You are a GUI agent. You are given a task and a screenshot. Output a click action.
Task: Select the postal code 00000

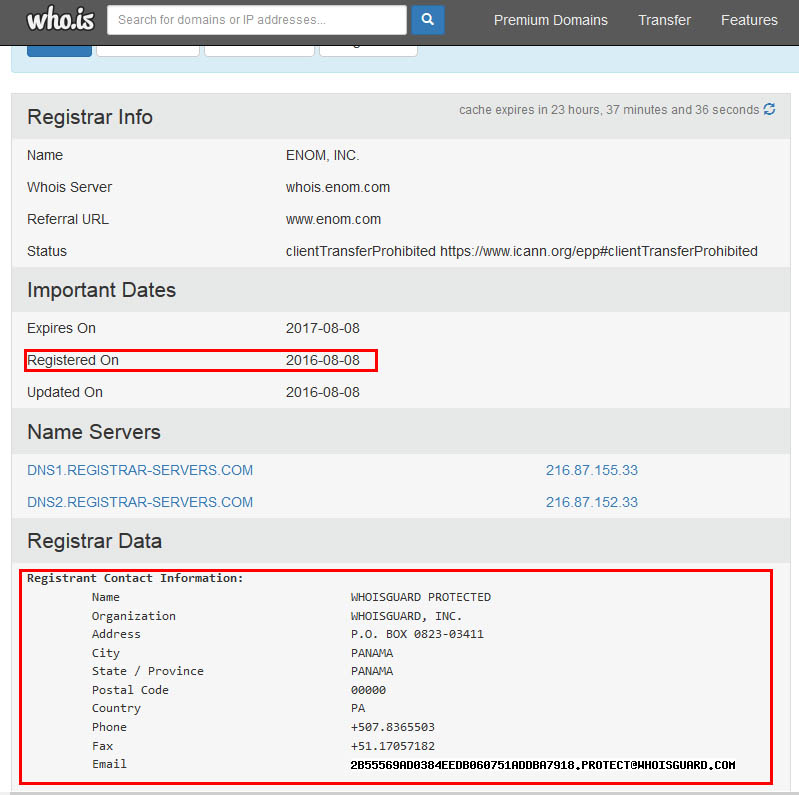pos(368,690)
